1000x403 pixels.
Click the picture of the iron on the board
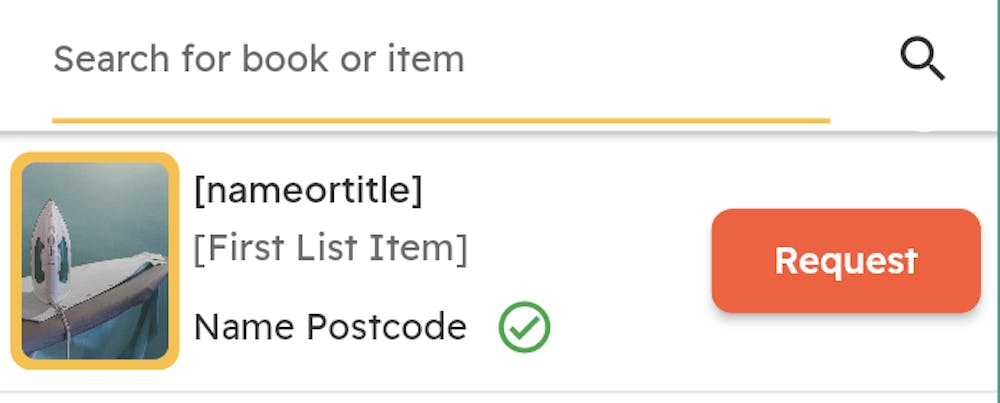tap(95, 261)
